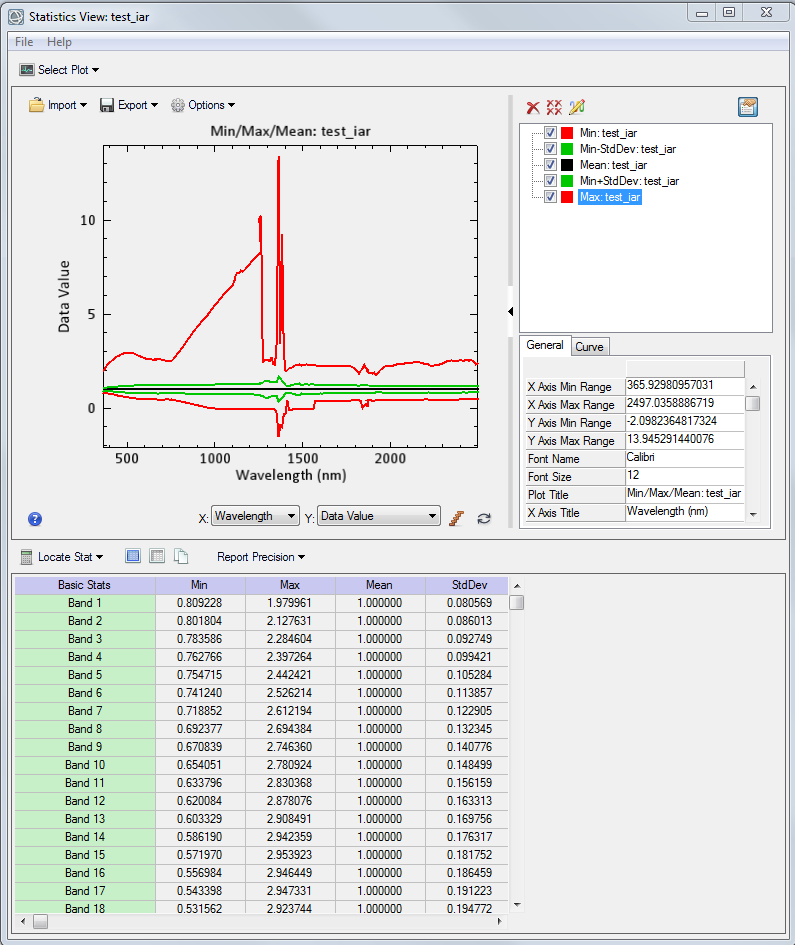
Task: Click the red X remove curve icon
Action: (533, 107)
